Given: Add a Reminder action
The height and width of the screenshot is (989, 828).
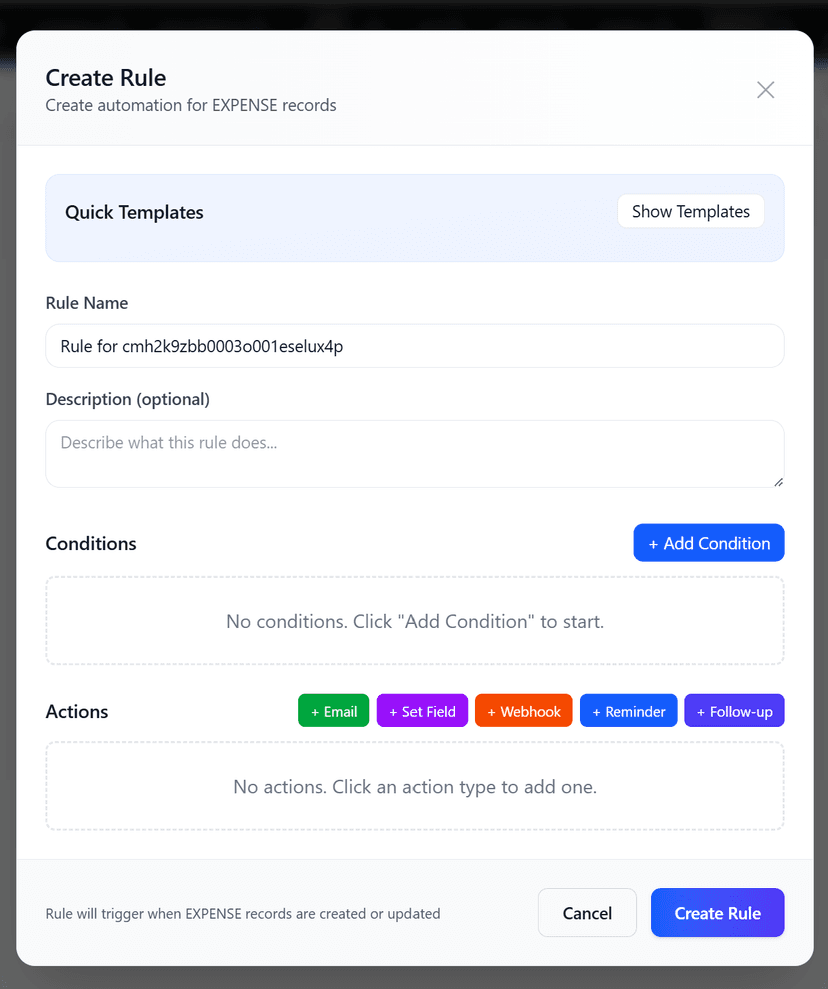Looking at the screenshot, I should point(628,711).
